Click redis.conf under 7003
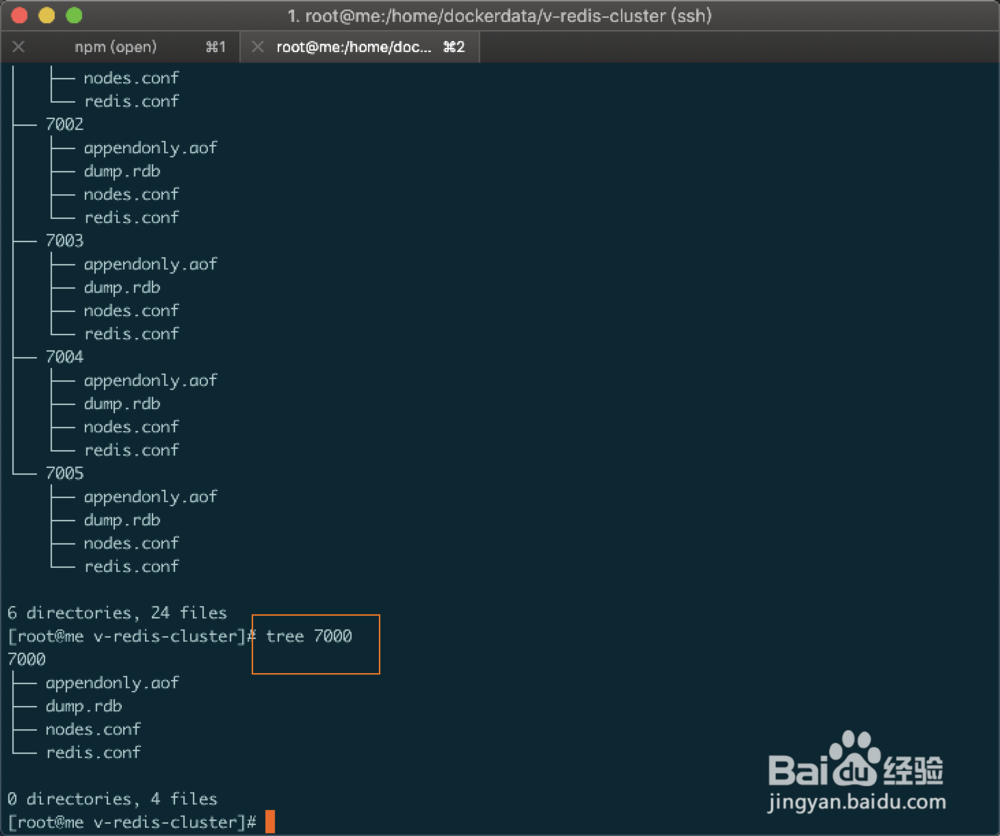 [x=131, y=334]
